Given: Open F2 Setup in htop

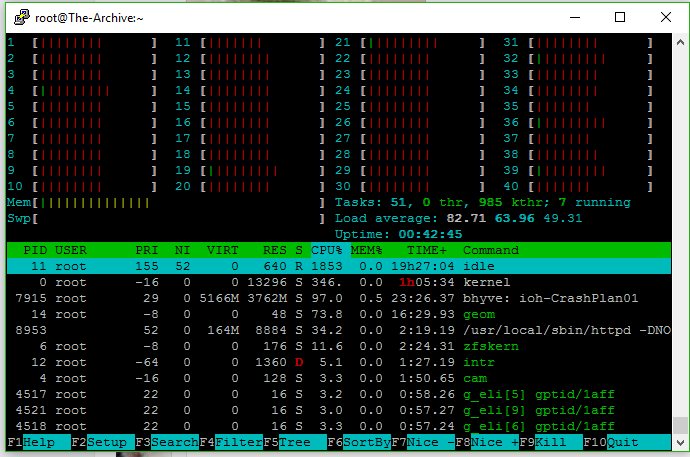Looking at the screenshot, I should point(103,442).
